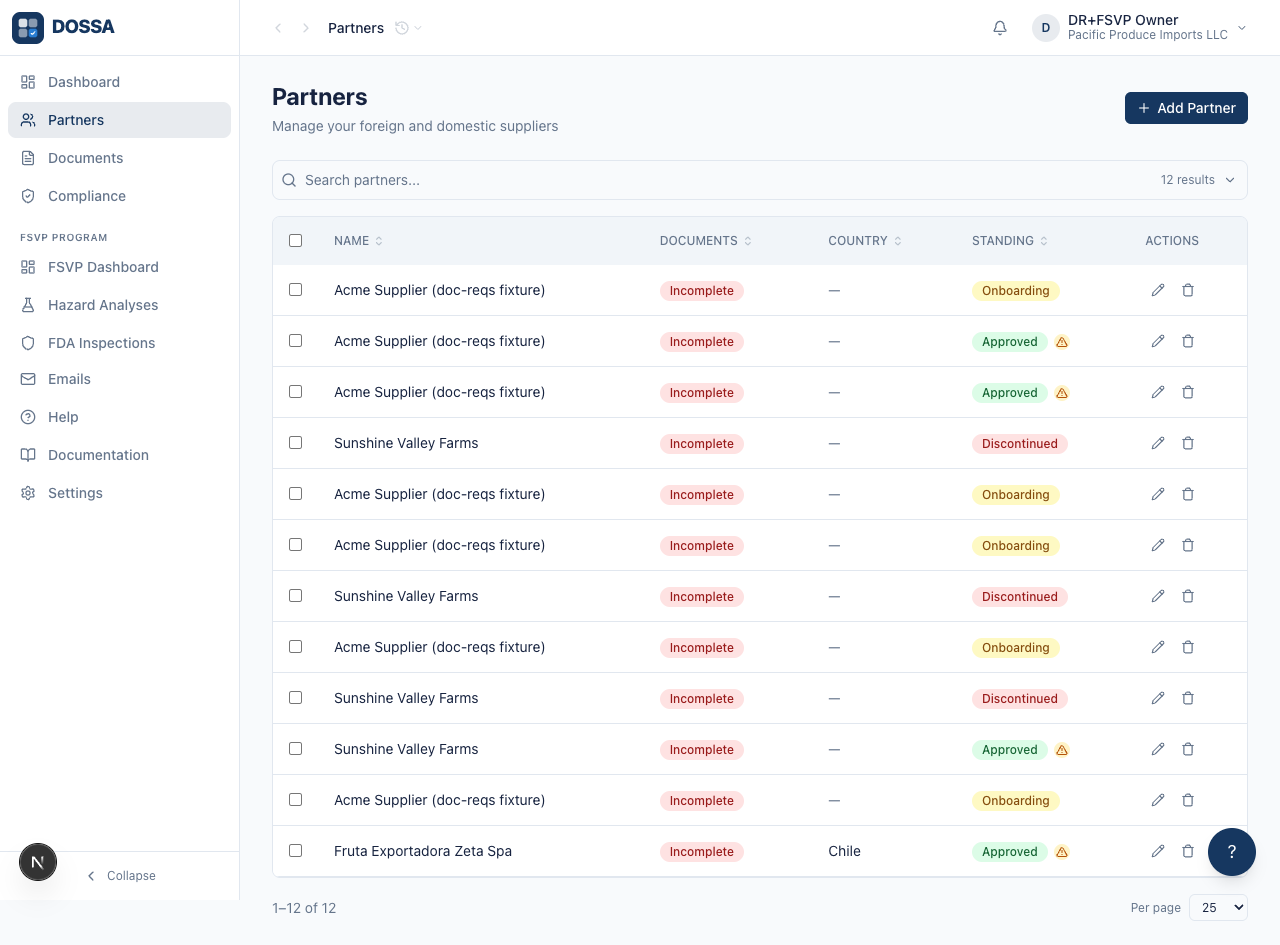Sort table by the NAME column

tap(358, 241)
